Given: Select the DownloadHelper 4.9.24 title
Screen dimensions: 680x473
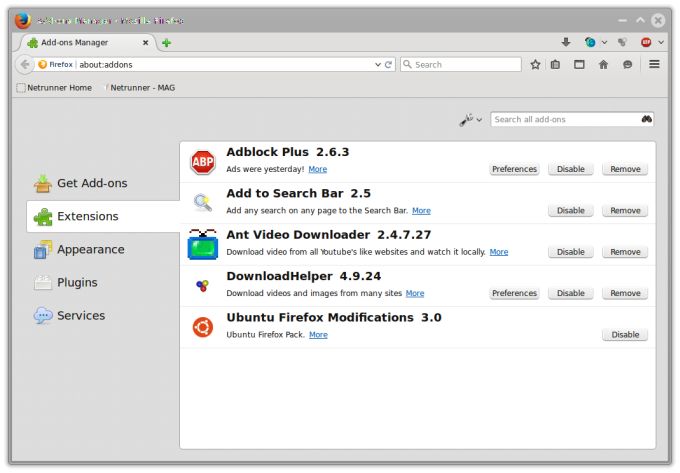Looking at the screenshot, I should click(304, 276).
